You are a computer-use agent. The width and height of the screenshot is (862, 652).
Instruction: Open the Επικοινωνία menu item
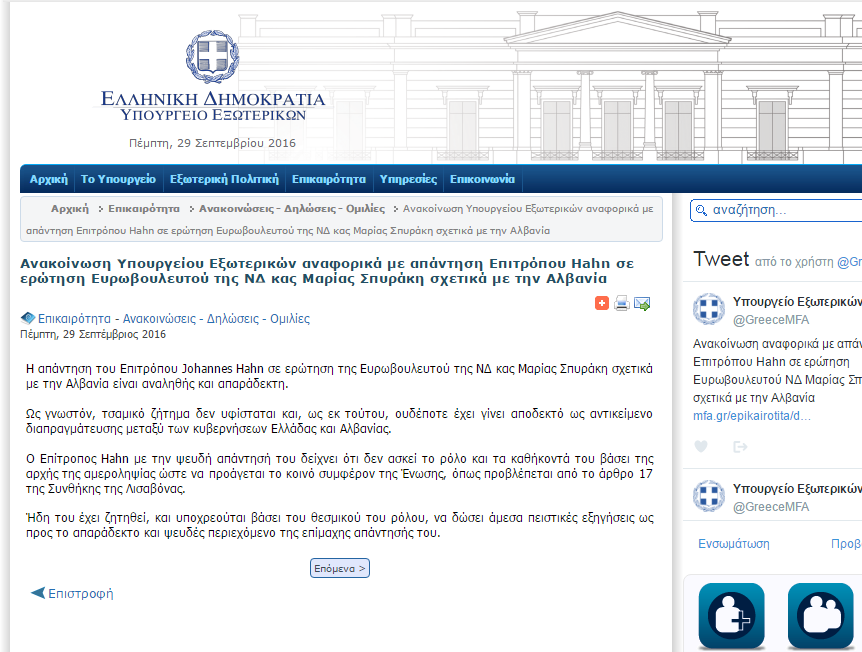pyautogui.click(x=482, y=180)
